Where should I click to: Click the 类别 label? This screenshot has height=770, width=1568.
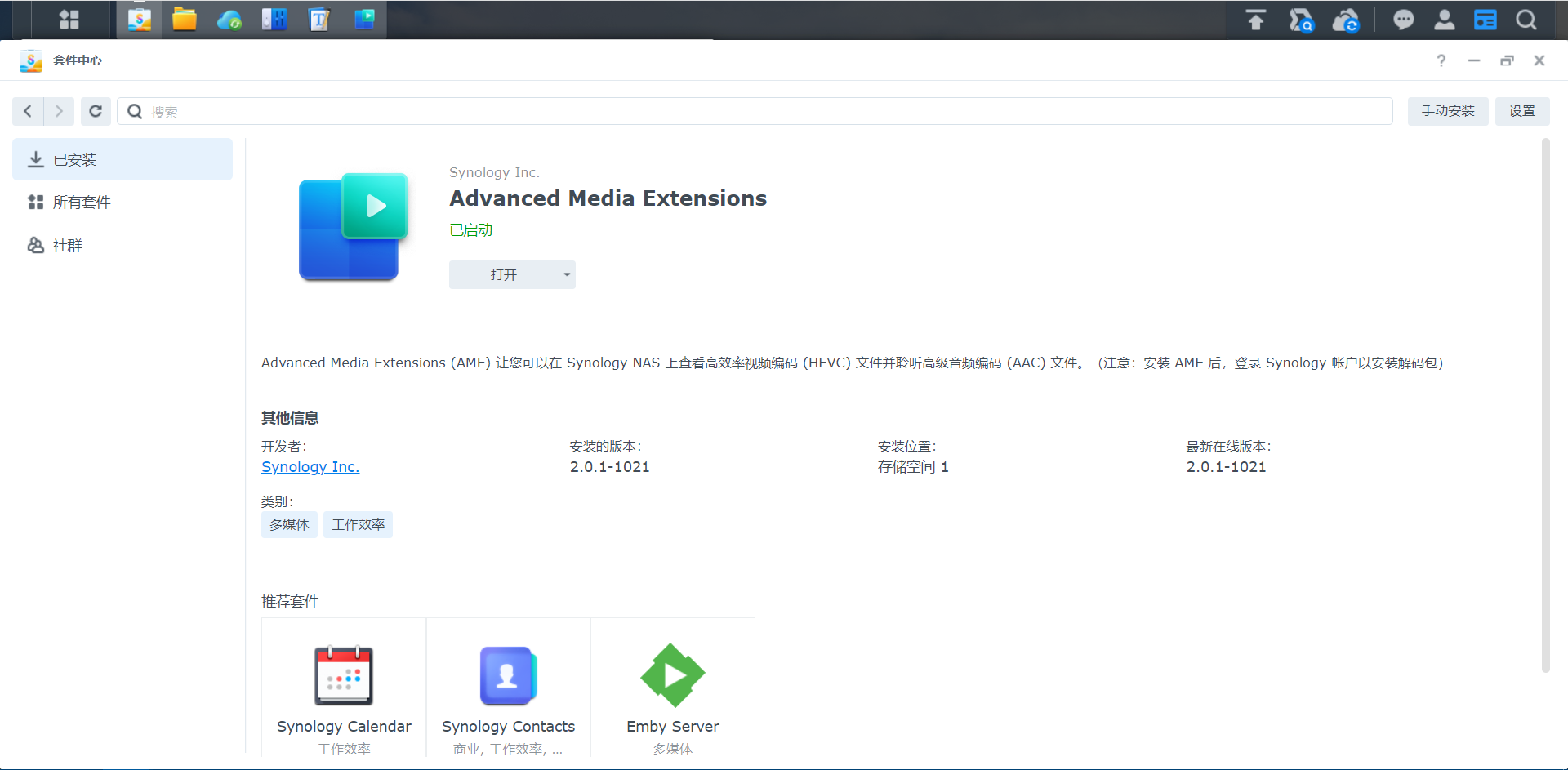pyautogui.click(x=277, y=501)
